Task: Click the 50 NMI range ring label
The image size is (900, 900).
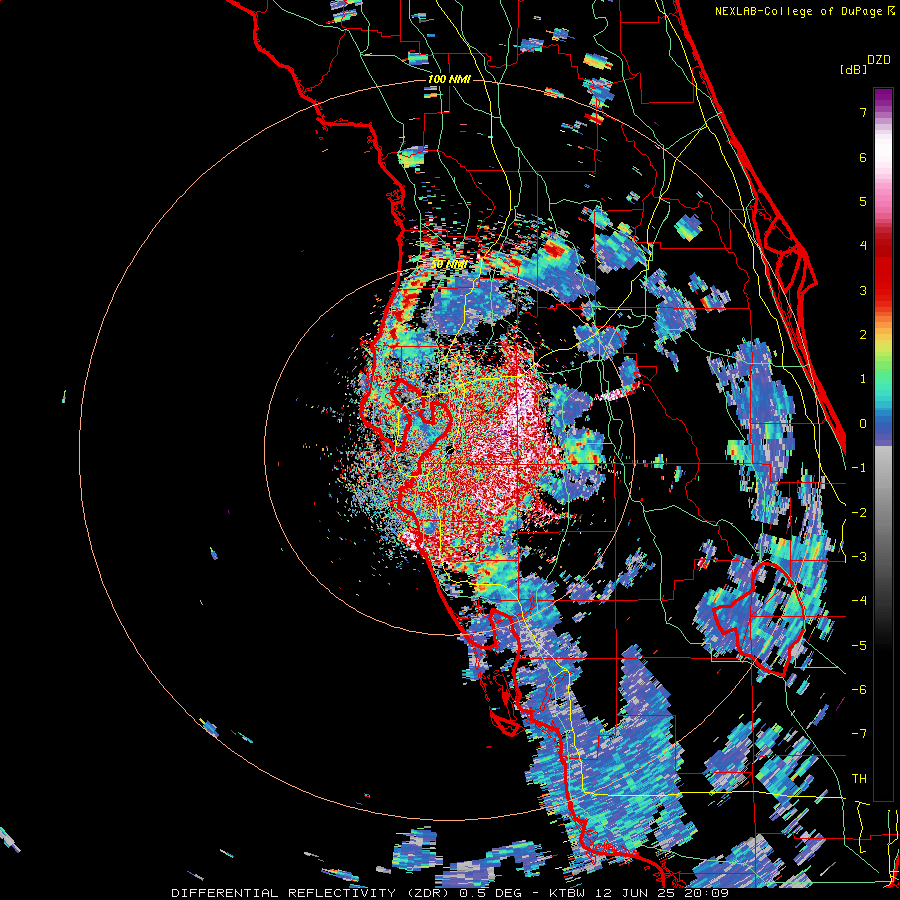Action: pyautogui.click(x=448, y=264)
